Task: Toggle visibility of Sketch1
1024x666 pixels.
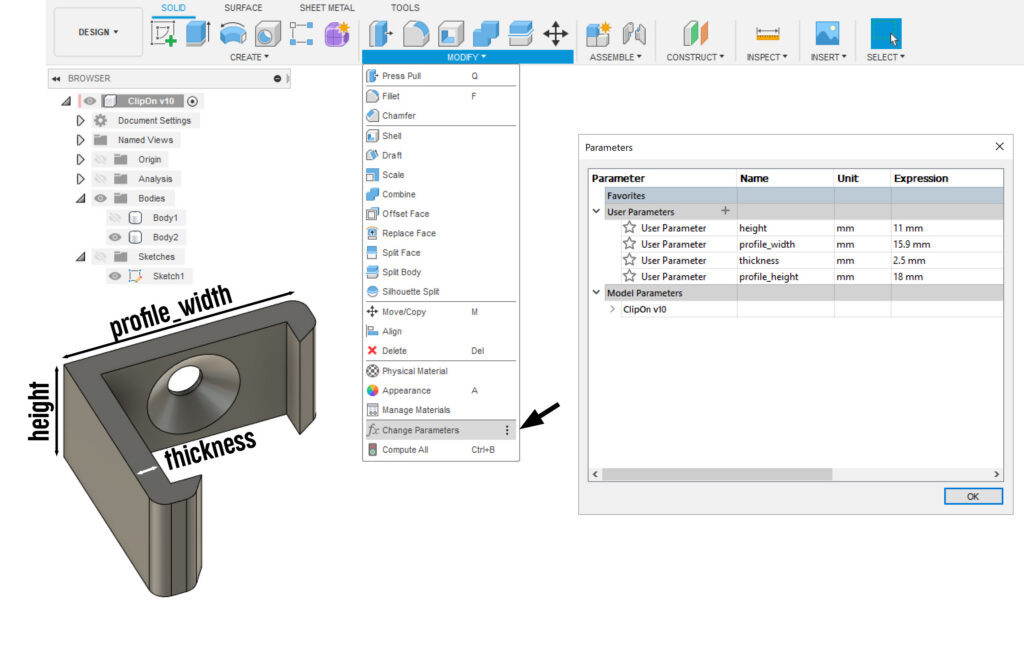Action: coord(115,276)
